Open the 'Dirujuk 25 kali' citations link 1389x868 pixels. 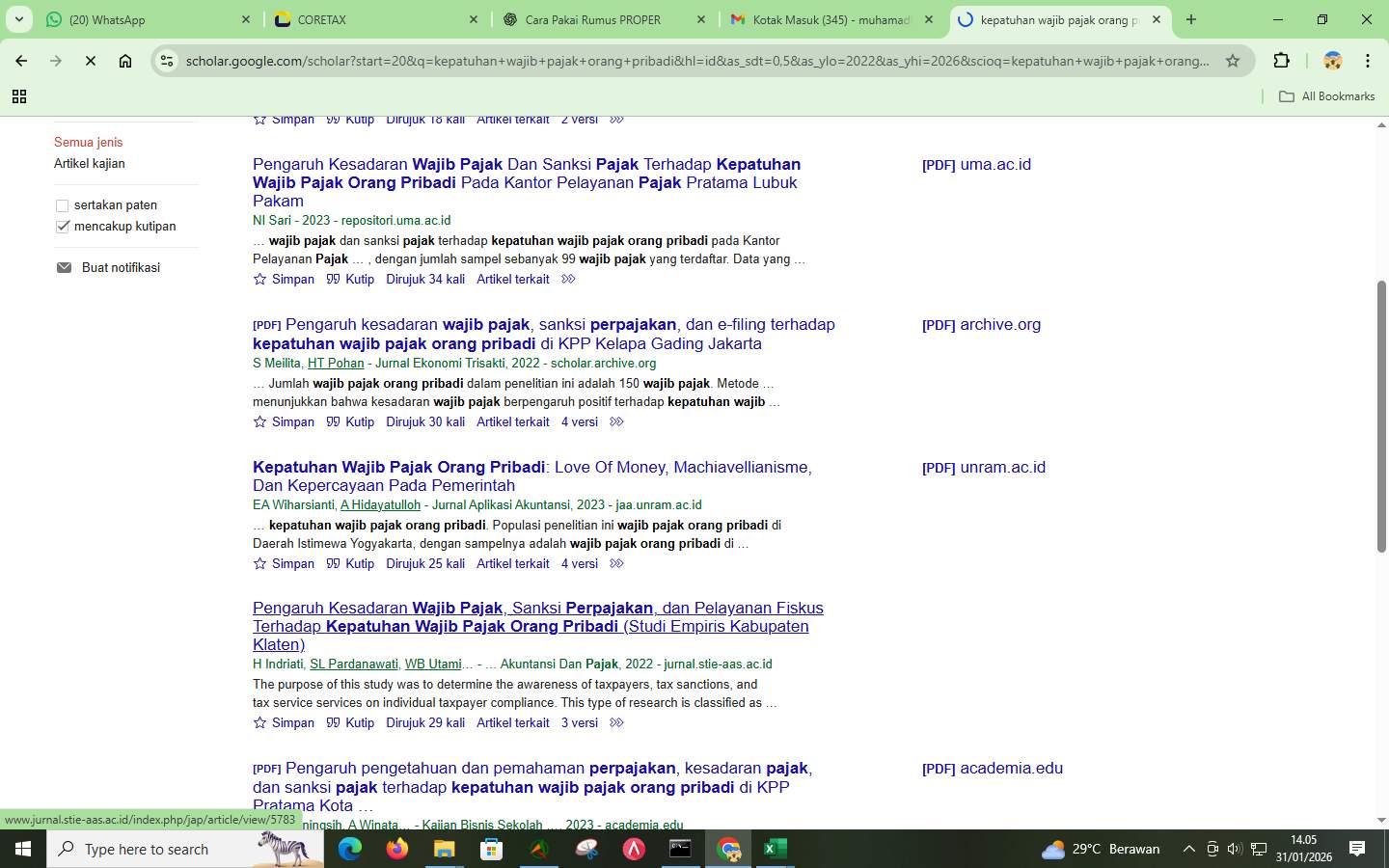tap(424, 563)
